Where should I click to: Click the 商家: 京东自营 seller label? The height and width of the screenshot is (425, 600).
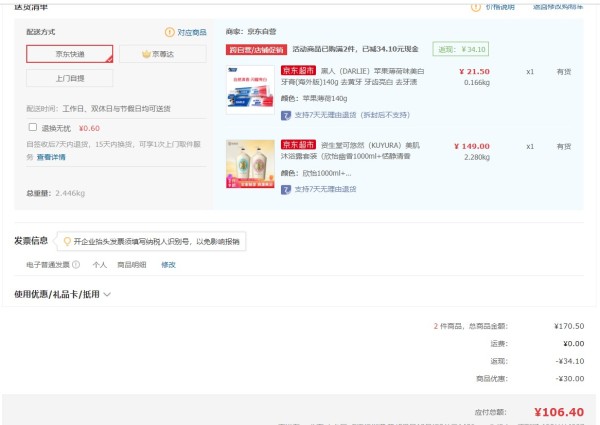251,31
